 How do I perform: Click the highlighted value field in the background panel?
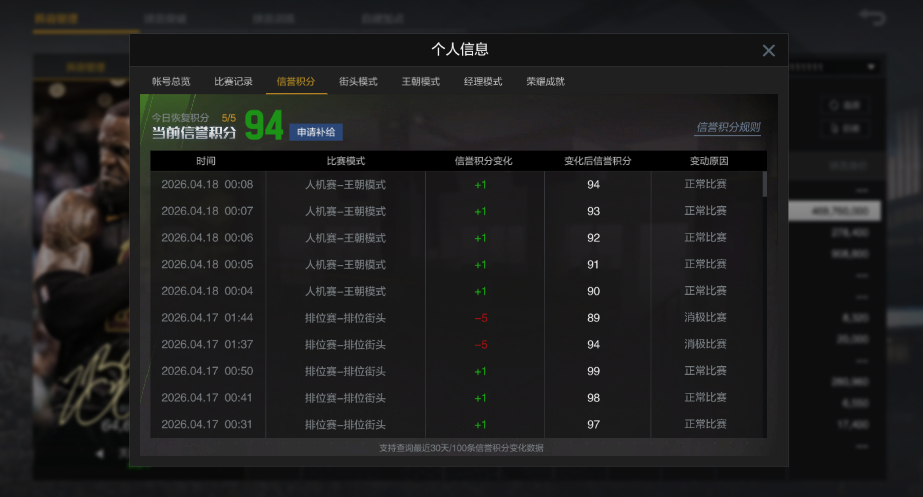pos(835,211)
